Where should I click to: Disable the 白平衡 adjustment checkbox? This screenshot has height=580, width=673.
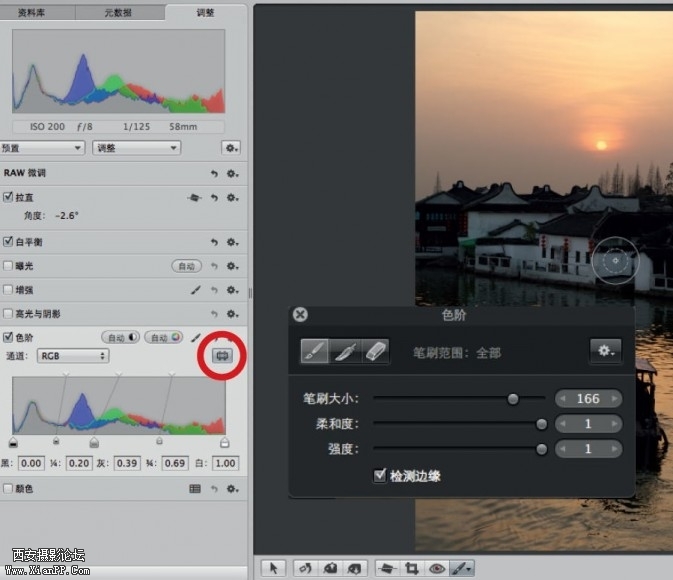9,242
